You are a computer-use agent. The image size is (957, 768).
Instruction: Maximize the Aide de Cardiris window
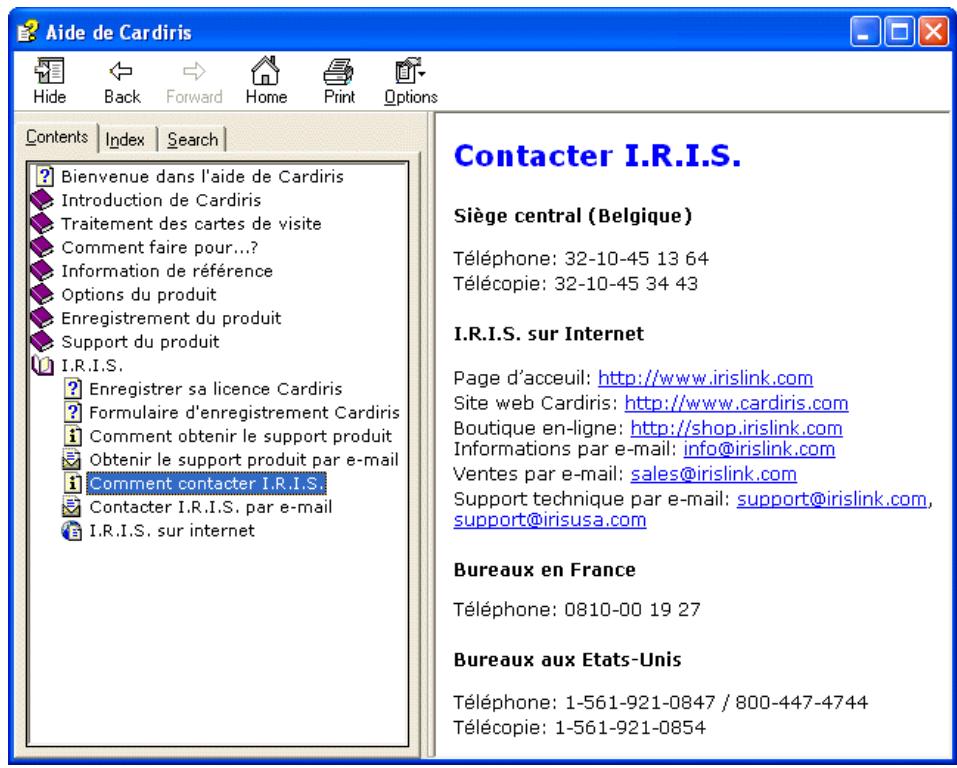[900, 31]
